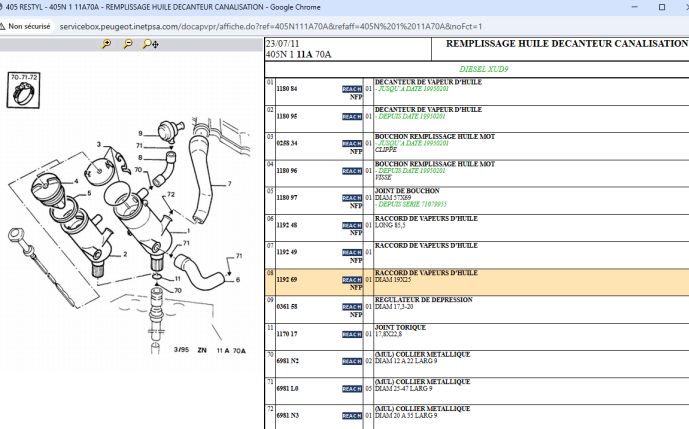Show REACH details for part 1170 17

point(352,334)
